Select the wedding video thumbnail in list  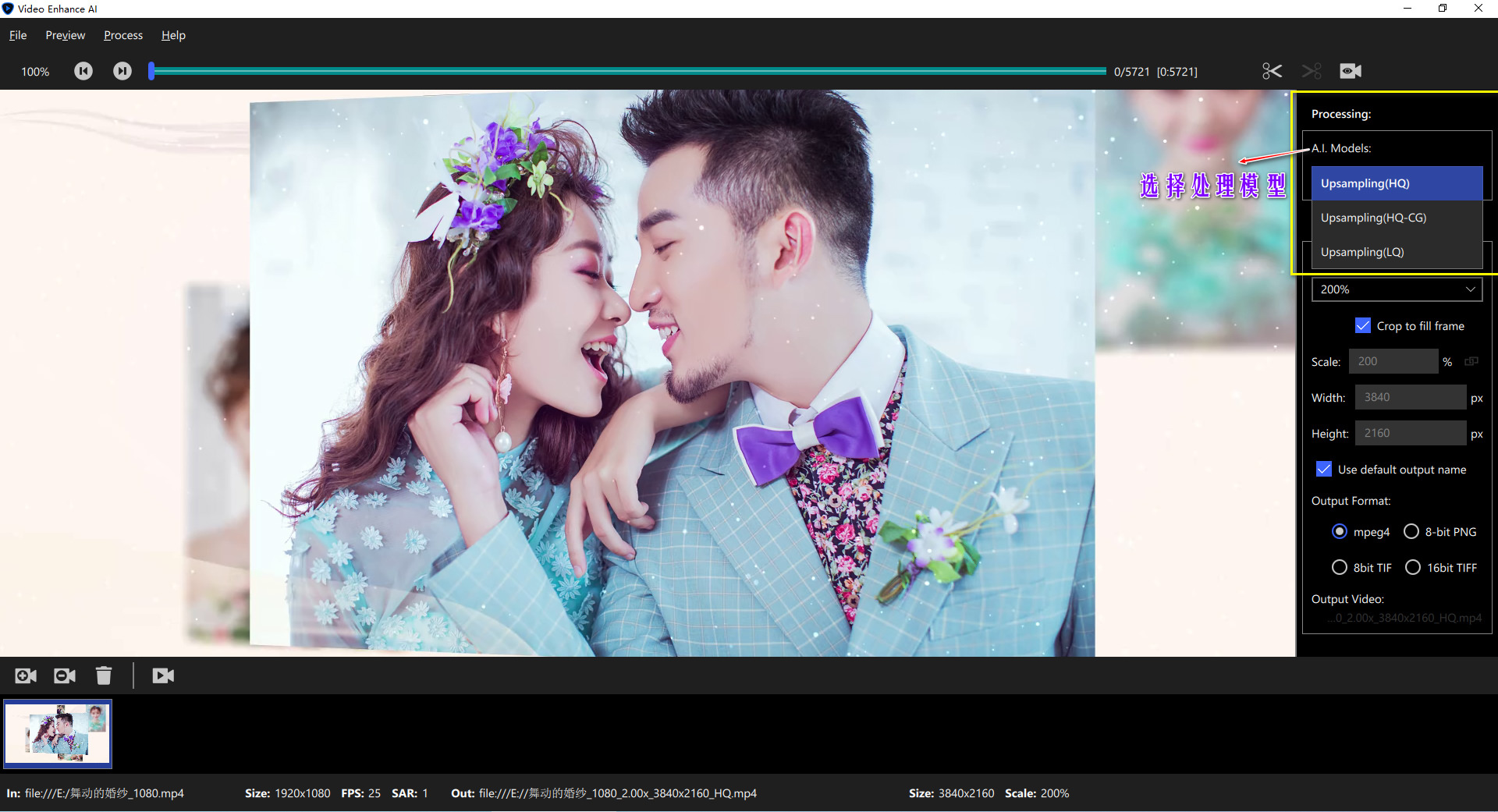tap(58, 734)
